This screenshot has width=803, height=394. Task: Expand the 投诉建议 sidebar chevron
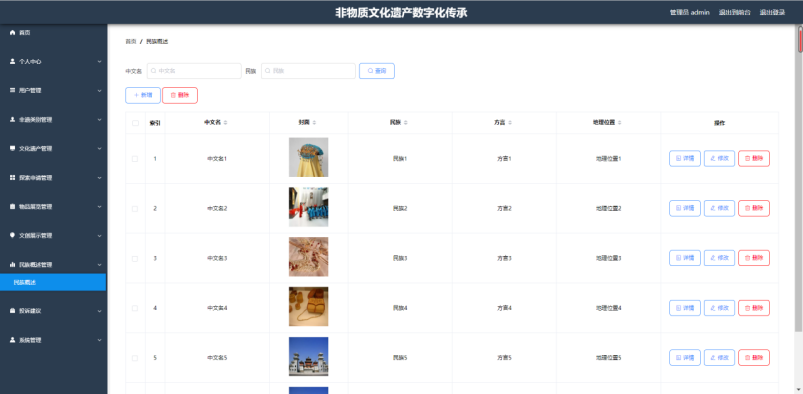[99, 311]
